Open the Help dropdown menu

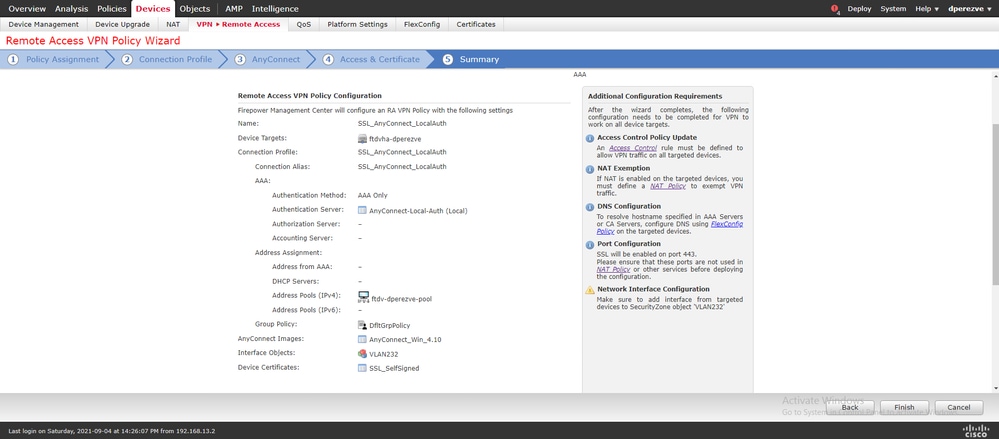tap(927, 9)
